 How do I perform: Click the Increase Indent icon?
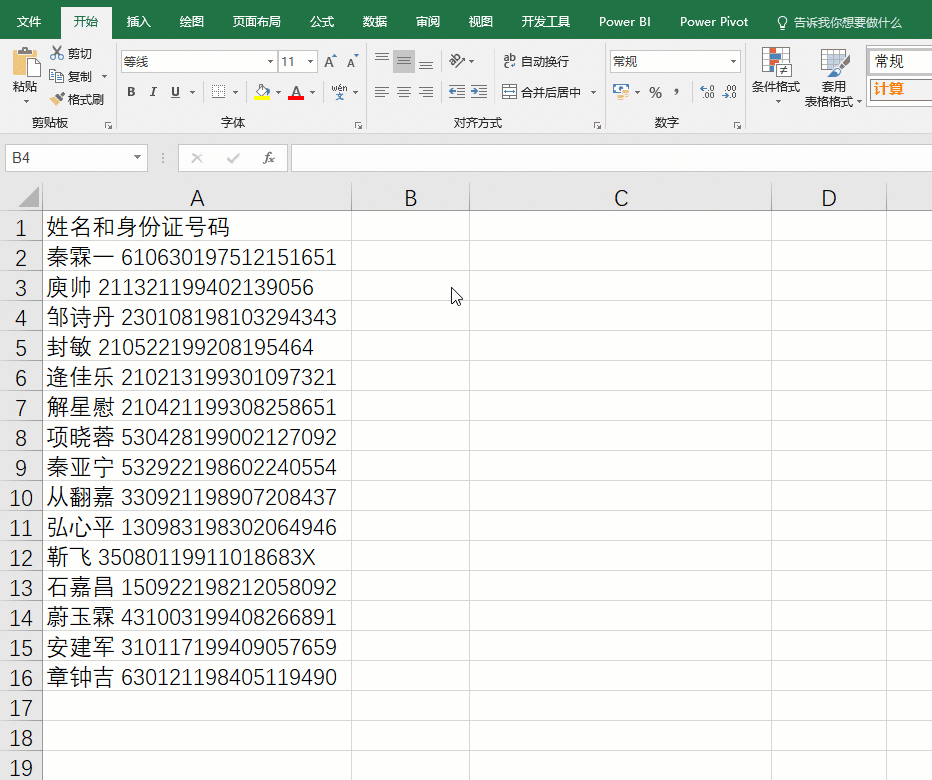click(x=479, y=92)
